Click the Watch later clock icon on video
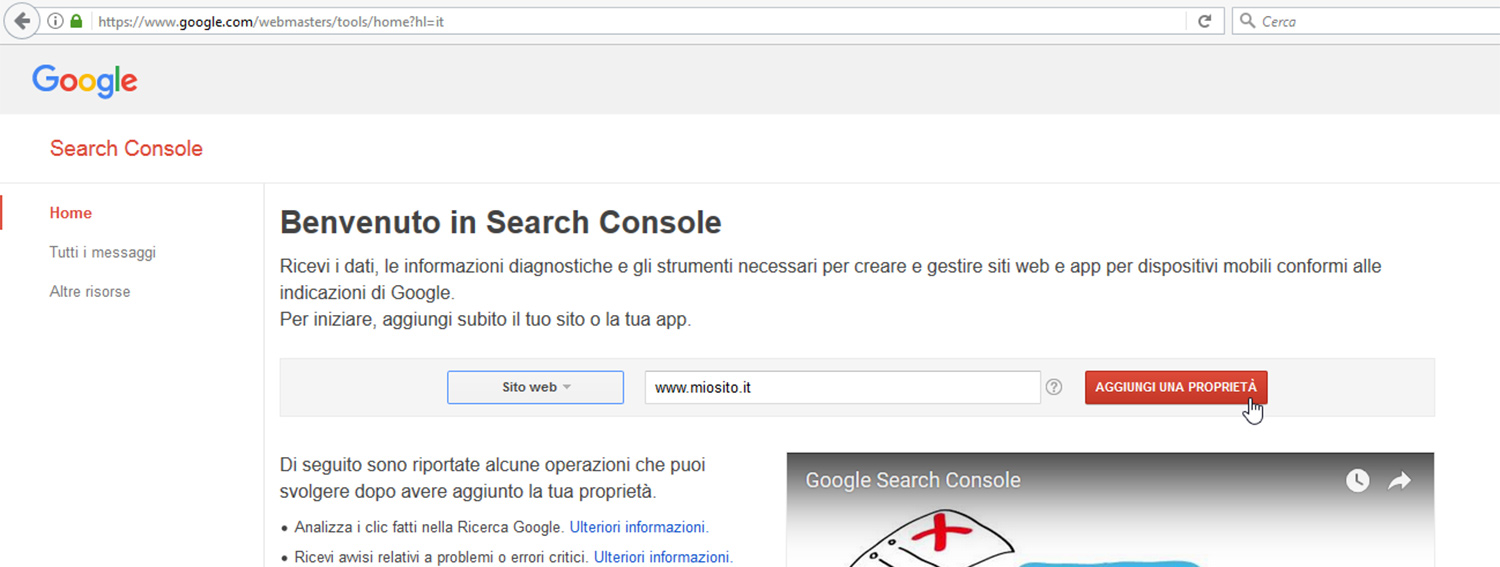This screenshot has width=1500, height=567. tap(1357, 481)
